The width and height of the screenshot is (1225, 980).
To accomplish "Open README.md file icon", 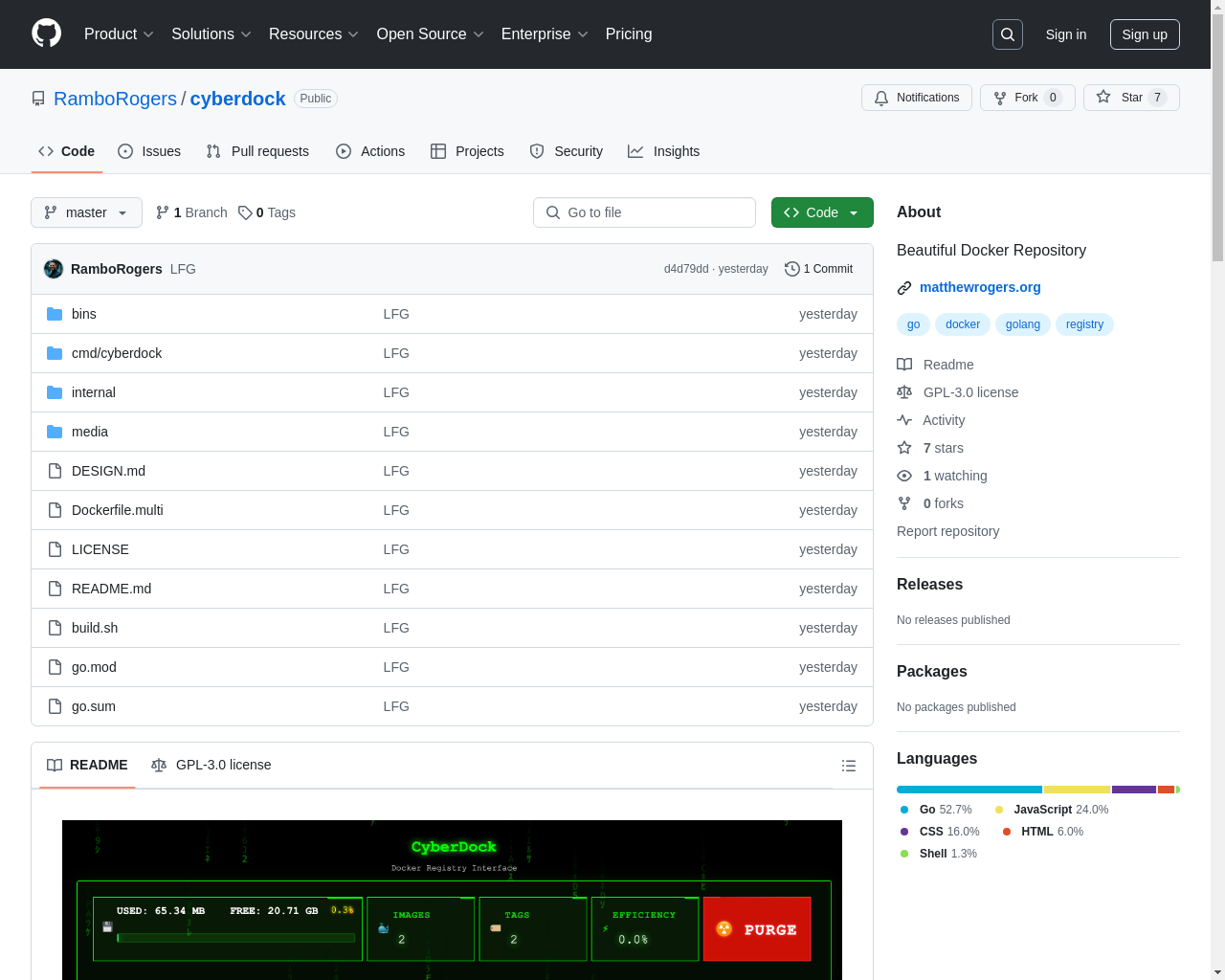I will [55, 589].
